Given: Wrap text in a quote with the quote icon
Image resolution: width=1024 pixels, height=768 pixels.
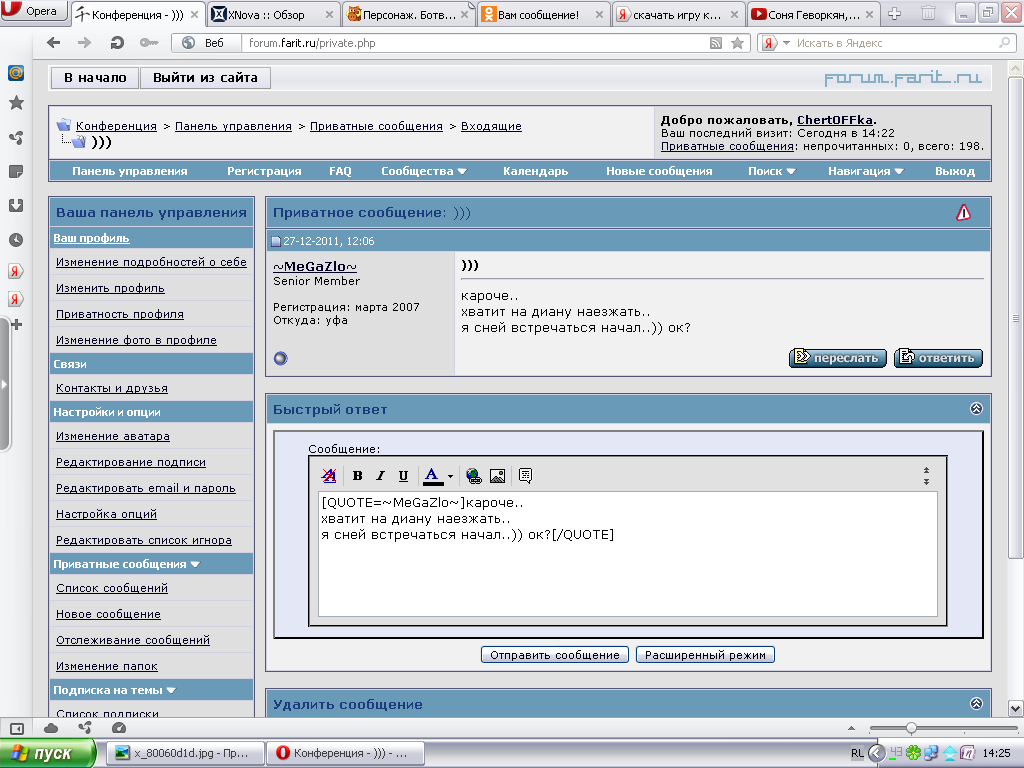Looking at the screenshot, I should tap(525, 475).
